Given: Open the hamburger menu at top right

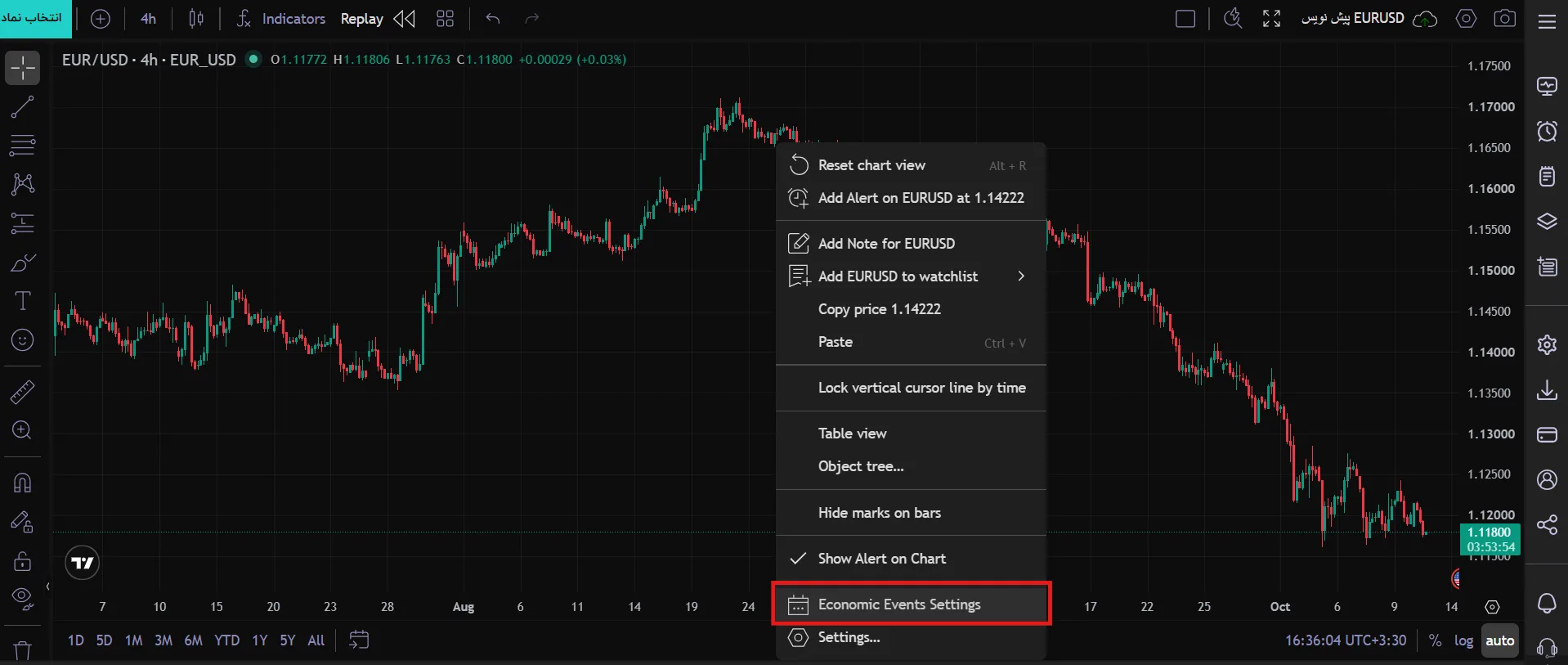Looking at the screenshot, I should tap(1547, 22).
